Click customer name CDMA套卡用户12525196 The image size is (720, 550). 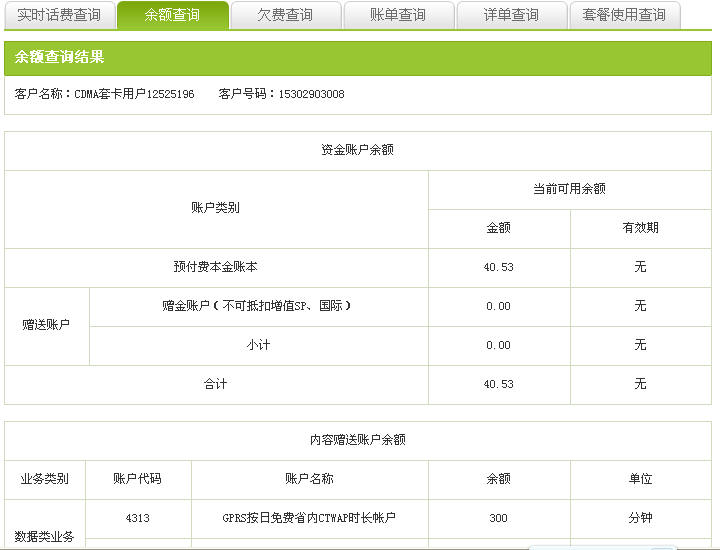click(x=134, y=94)
